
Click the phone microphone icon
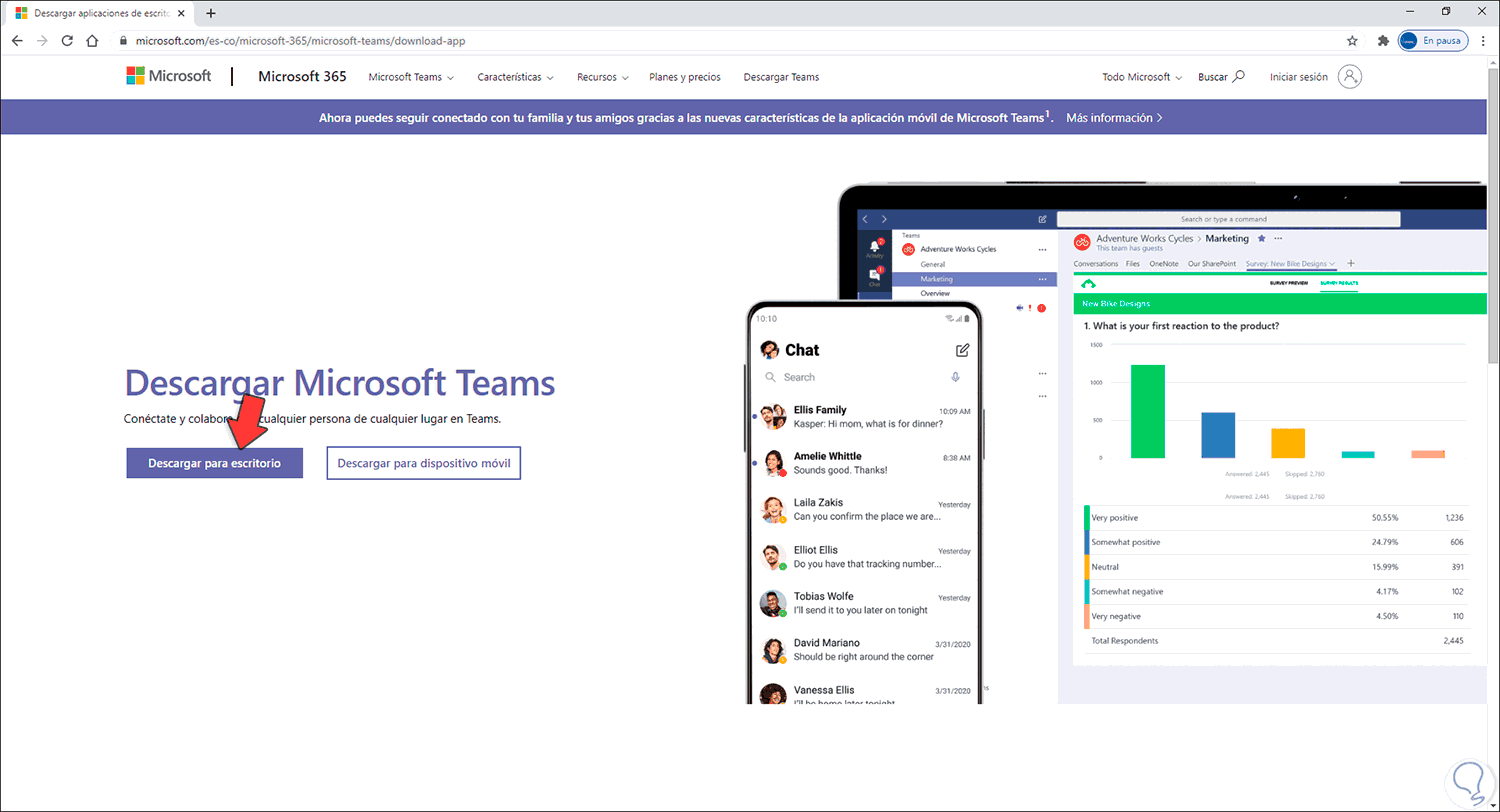[x=955, y=377]
